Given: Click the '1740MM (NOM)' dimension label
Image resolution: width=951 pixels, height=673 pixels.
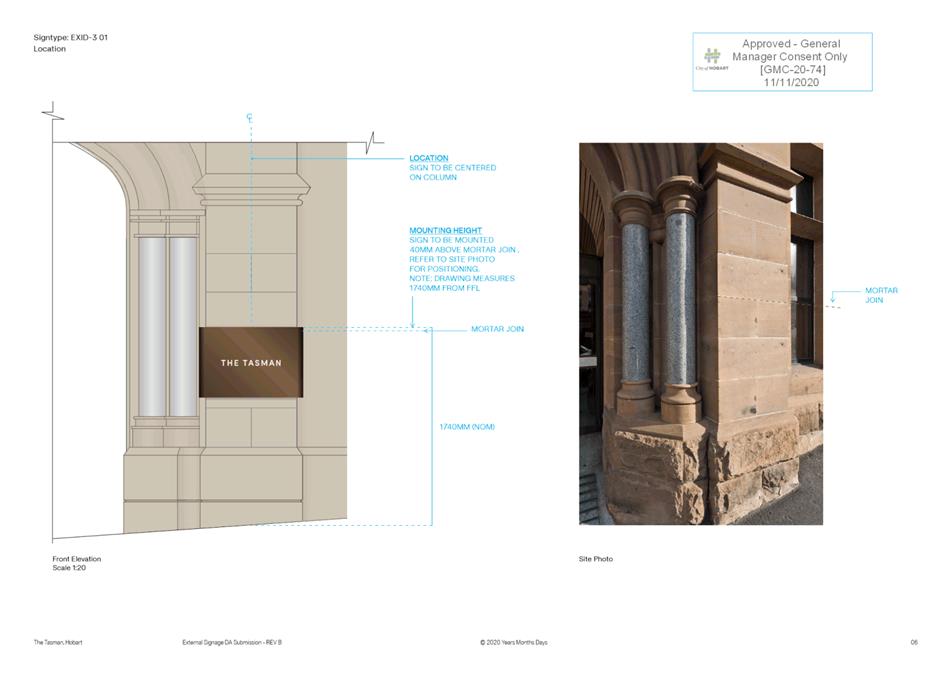Looking at the screenshot, I should pyautogui.click(x=467, y=427).
